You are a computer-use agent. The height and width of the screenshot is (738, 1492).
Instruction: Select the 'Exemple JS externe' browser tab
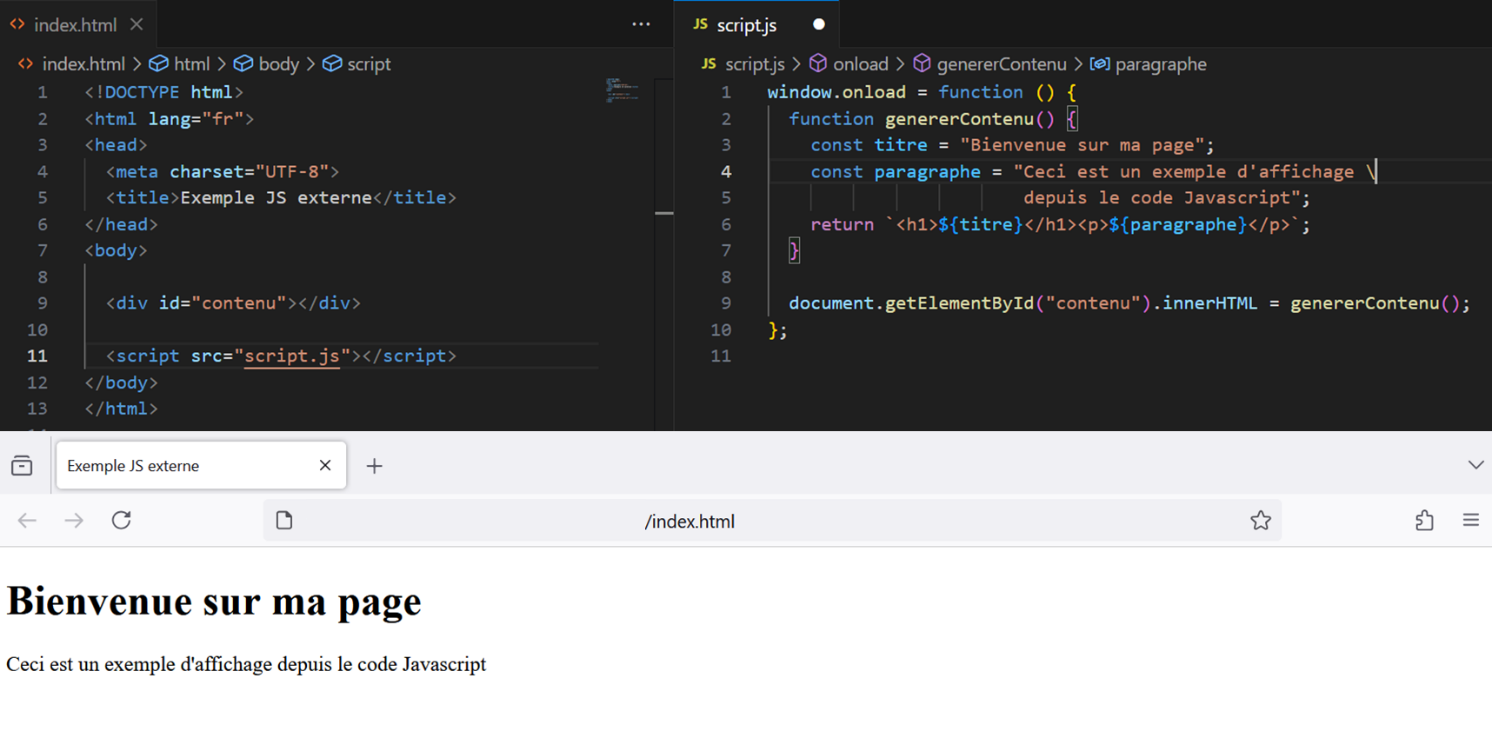click(x=202, y=466)
